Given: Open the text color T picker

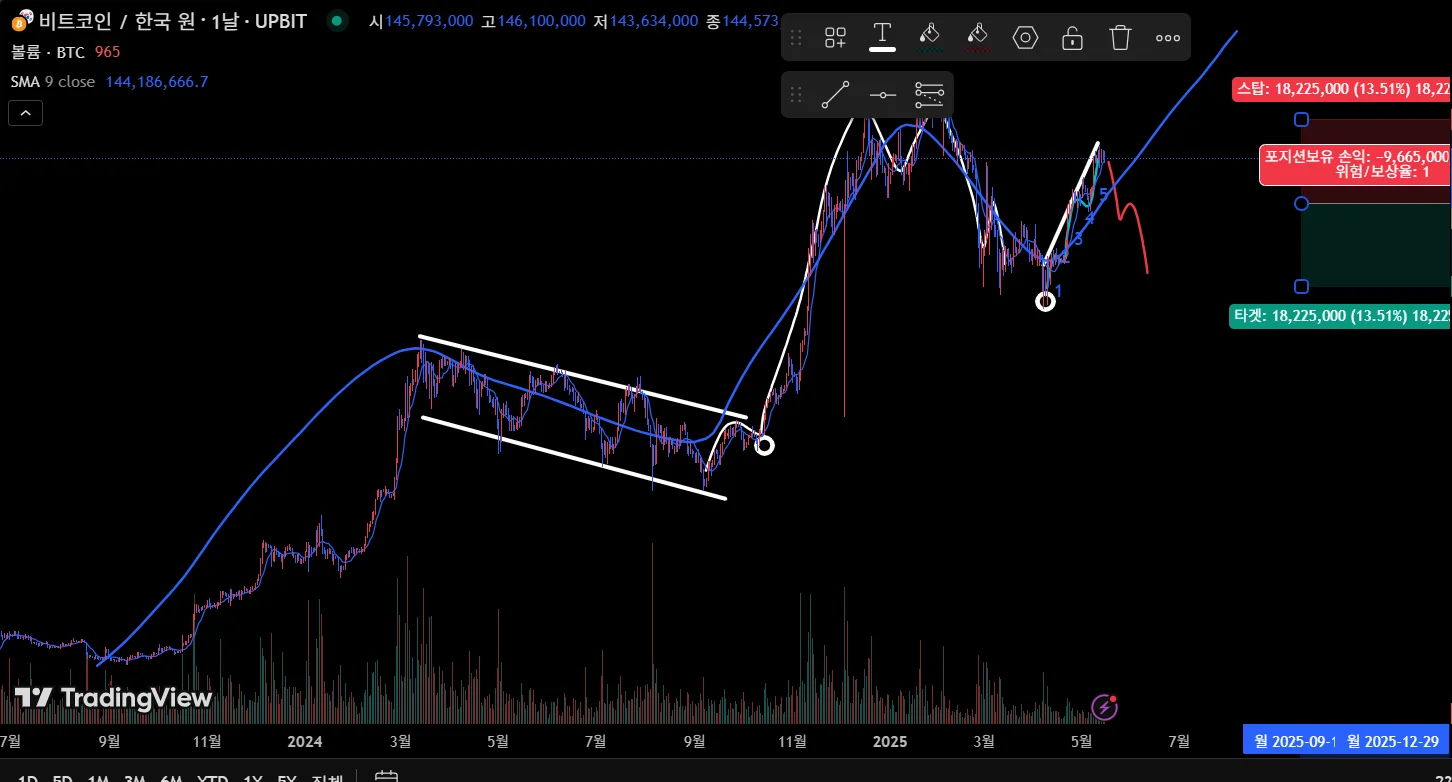Looking at the screenshot, I should click(x=882, y=37).
